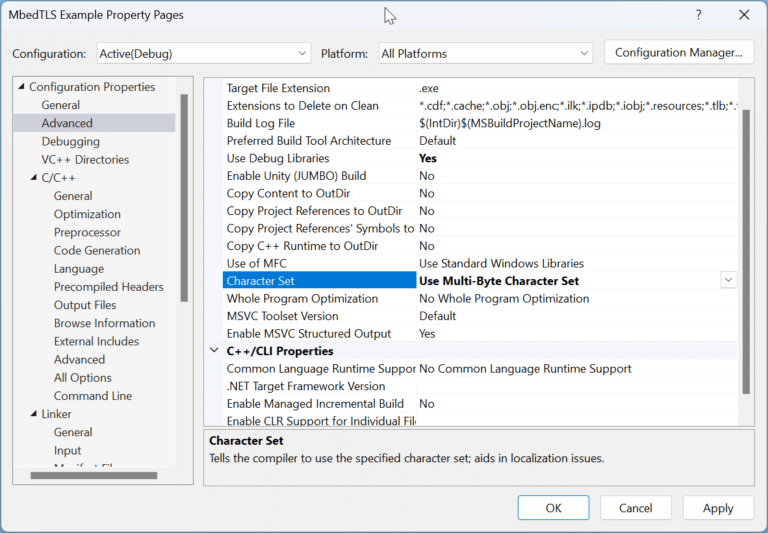This screenshot has height=533, width=768.
Task: Click 'Use Standard Windows Libraries' value
Action: [x=501, y=264]
